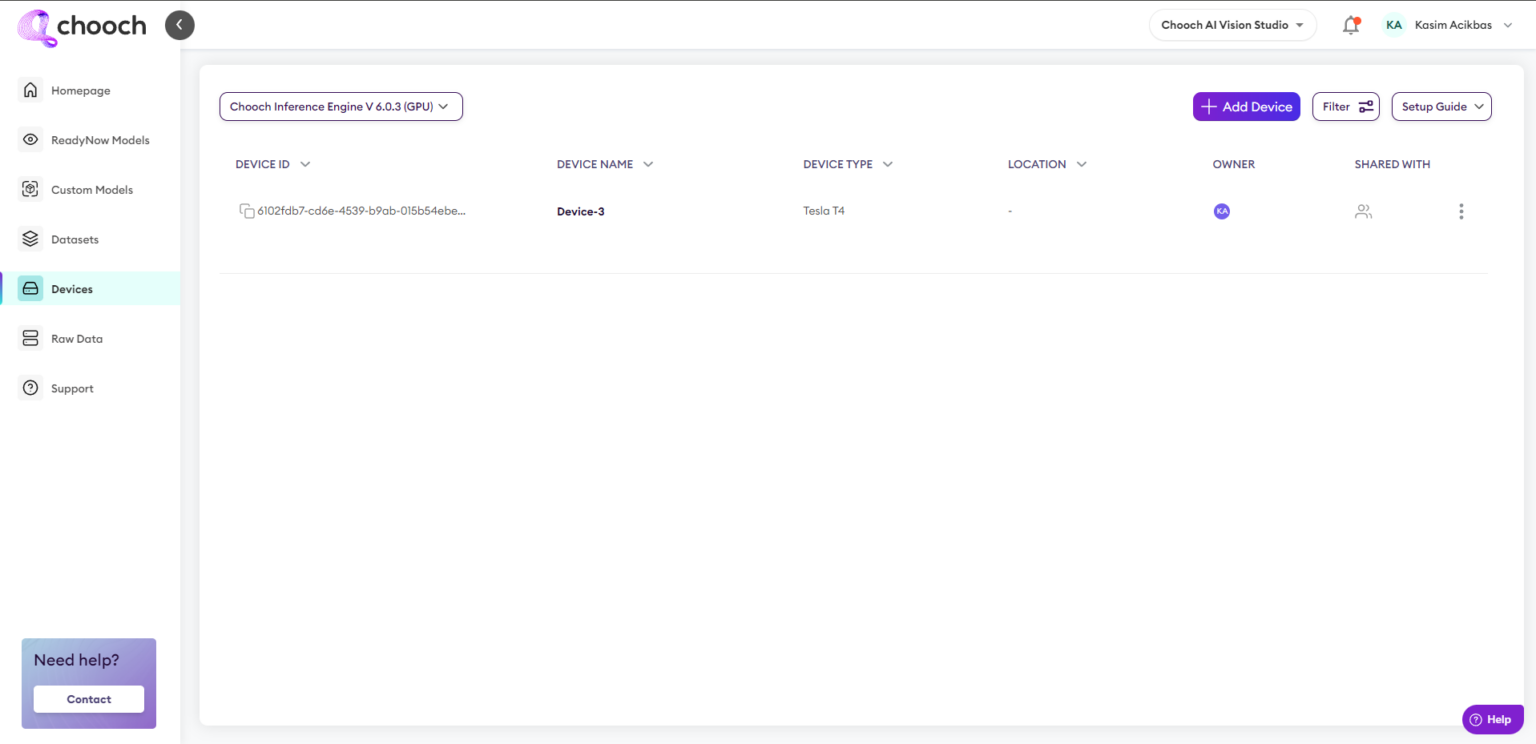Click the KA owner avatar for Device-3
The height and width of the screenshot is (744, 1536).
(1221, 211)
